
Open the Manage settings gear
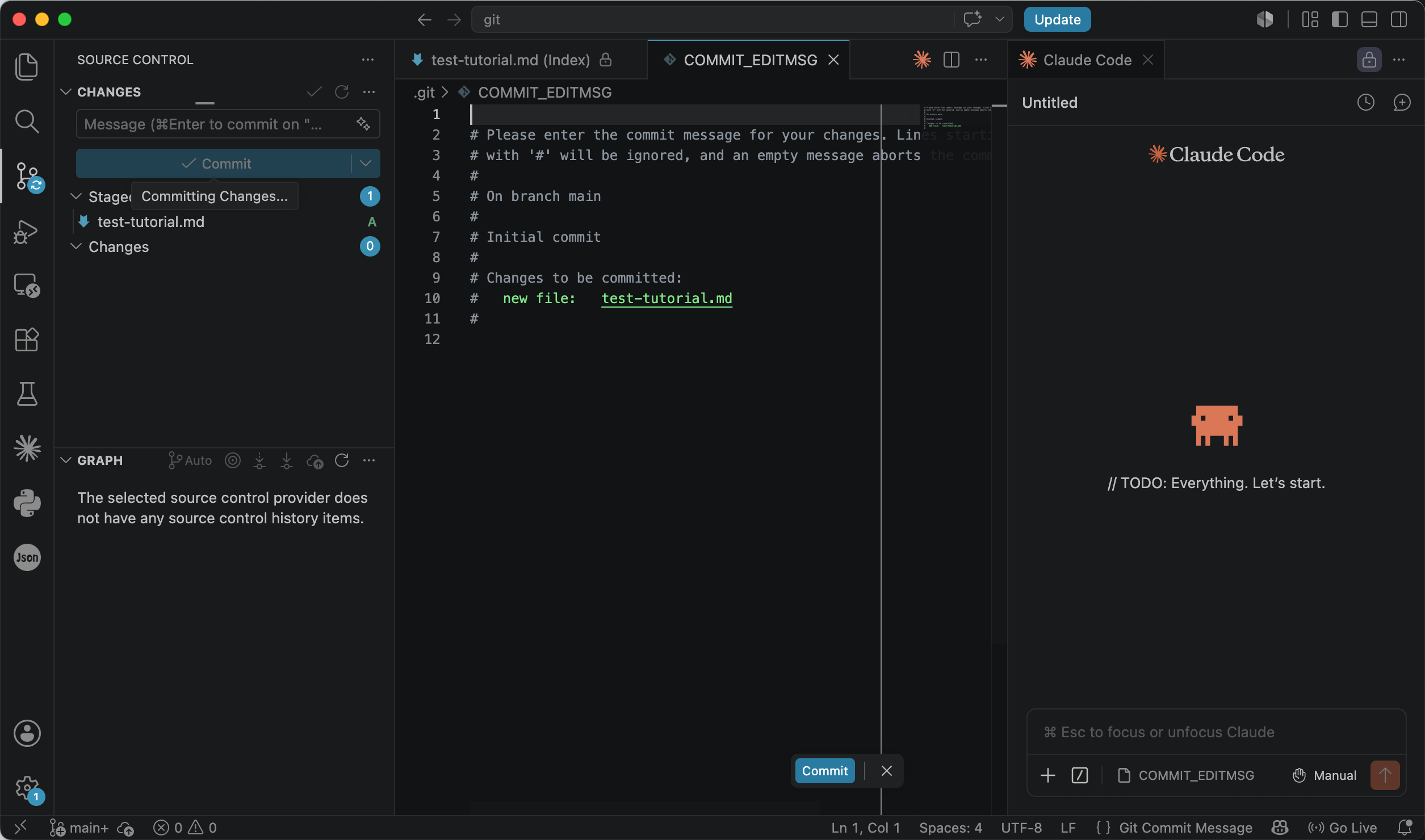coord(28,788)
